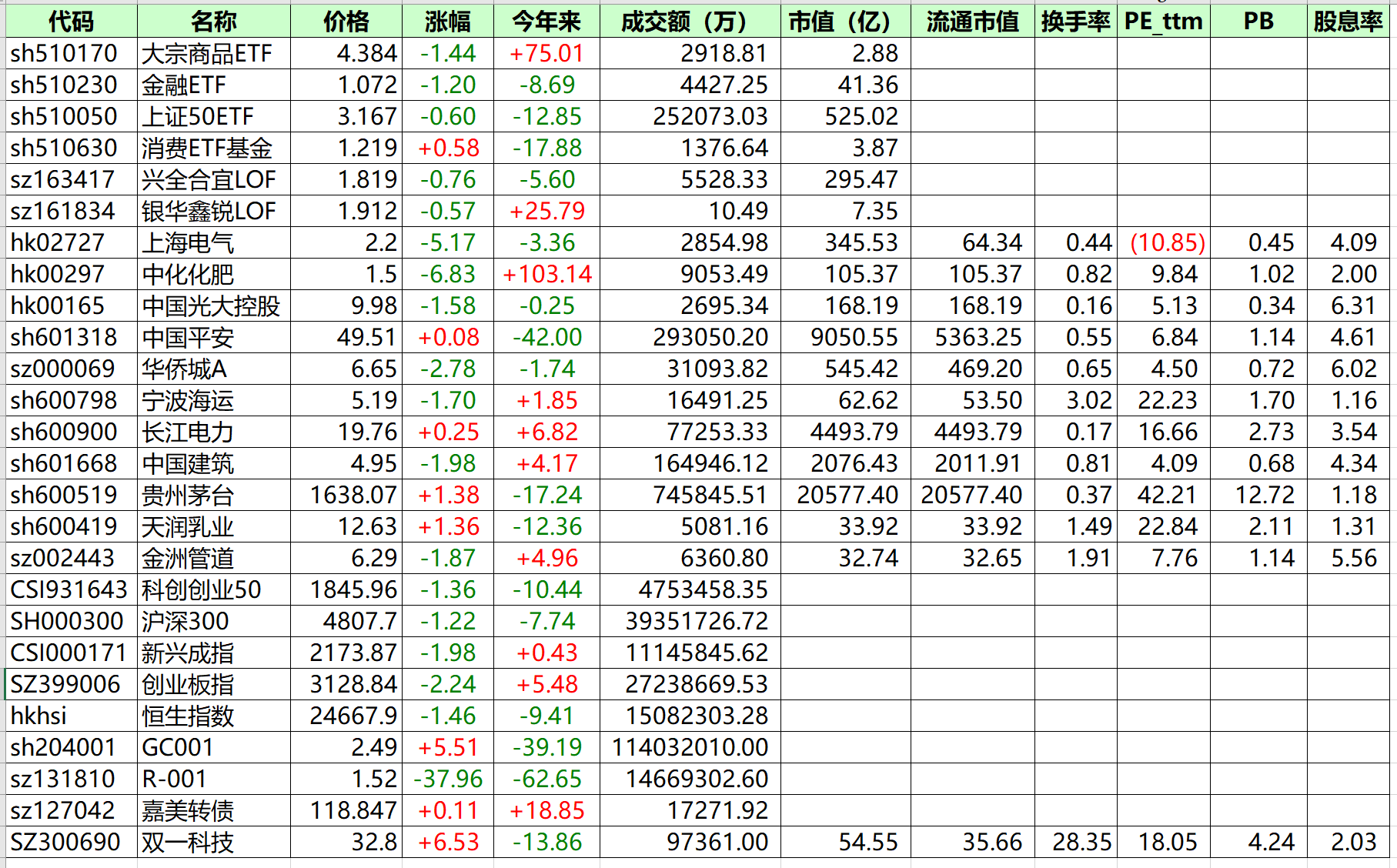Click the name cell 沪深300
This screenshot has height=868, width=1397.
coord(214,621)
